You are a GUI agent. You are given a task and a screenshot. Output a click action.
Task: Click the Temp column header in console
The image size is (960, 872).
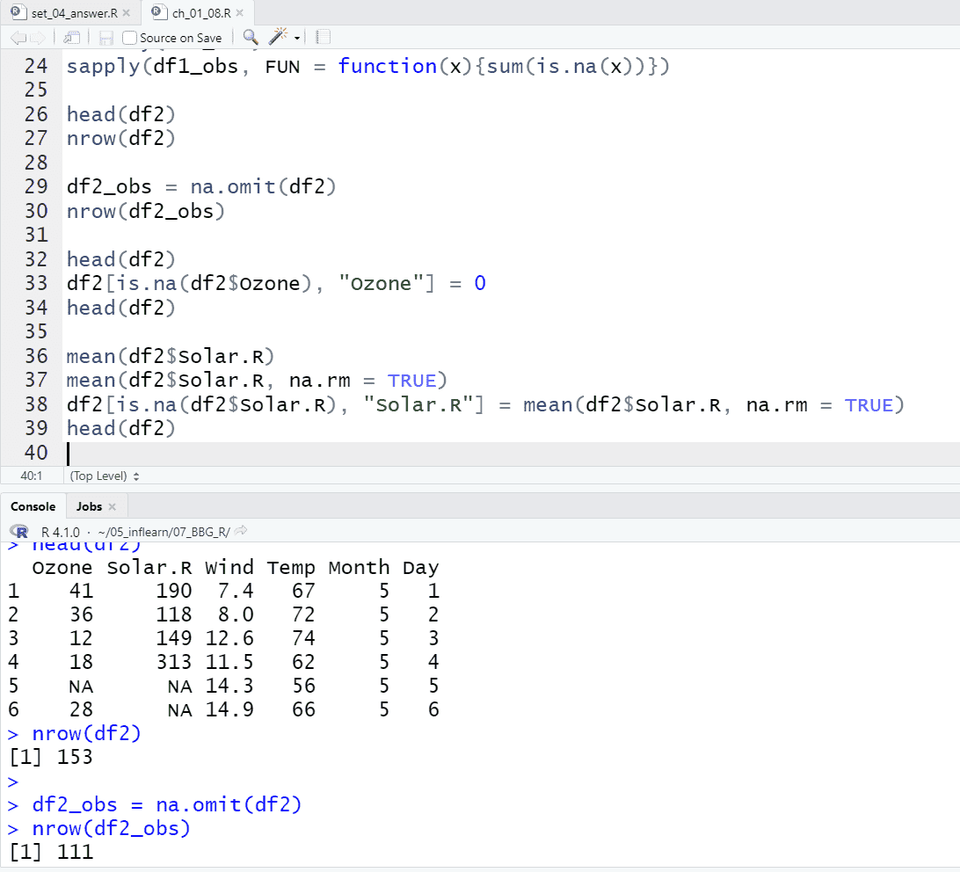tap(291, 568)
